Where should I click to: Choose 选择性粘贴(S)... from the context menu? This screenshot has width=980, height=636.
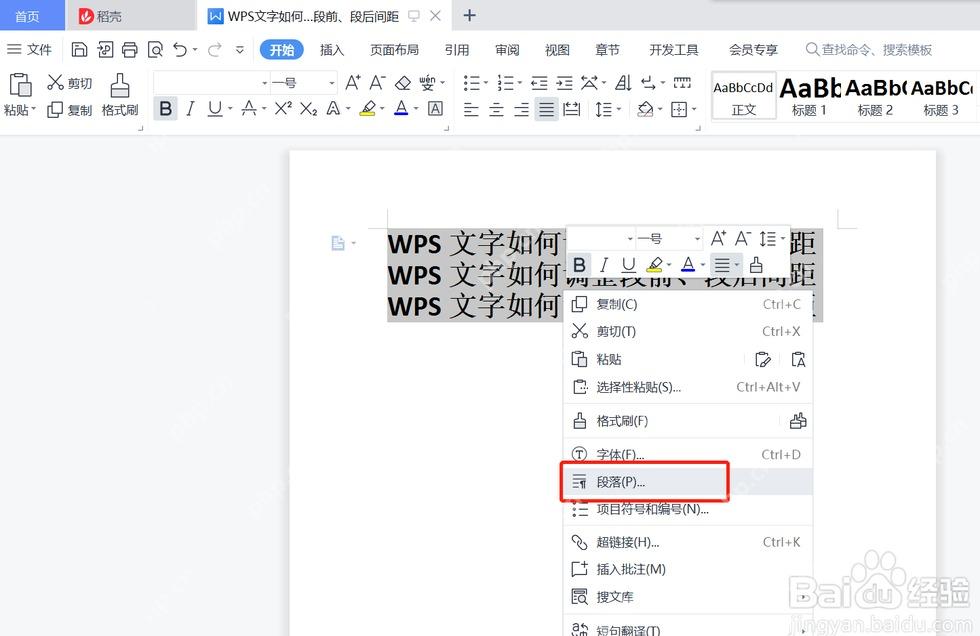click(688, 387)
